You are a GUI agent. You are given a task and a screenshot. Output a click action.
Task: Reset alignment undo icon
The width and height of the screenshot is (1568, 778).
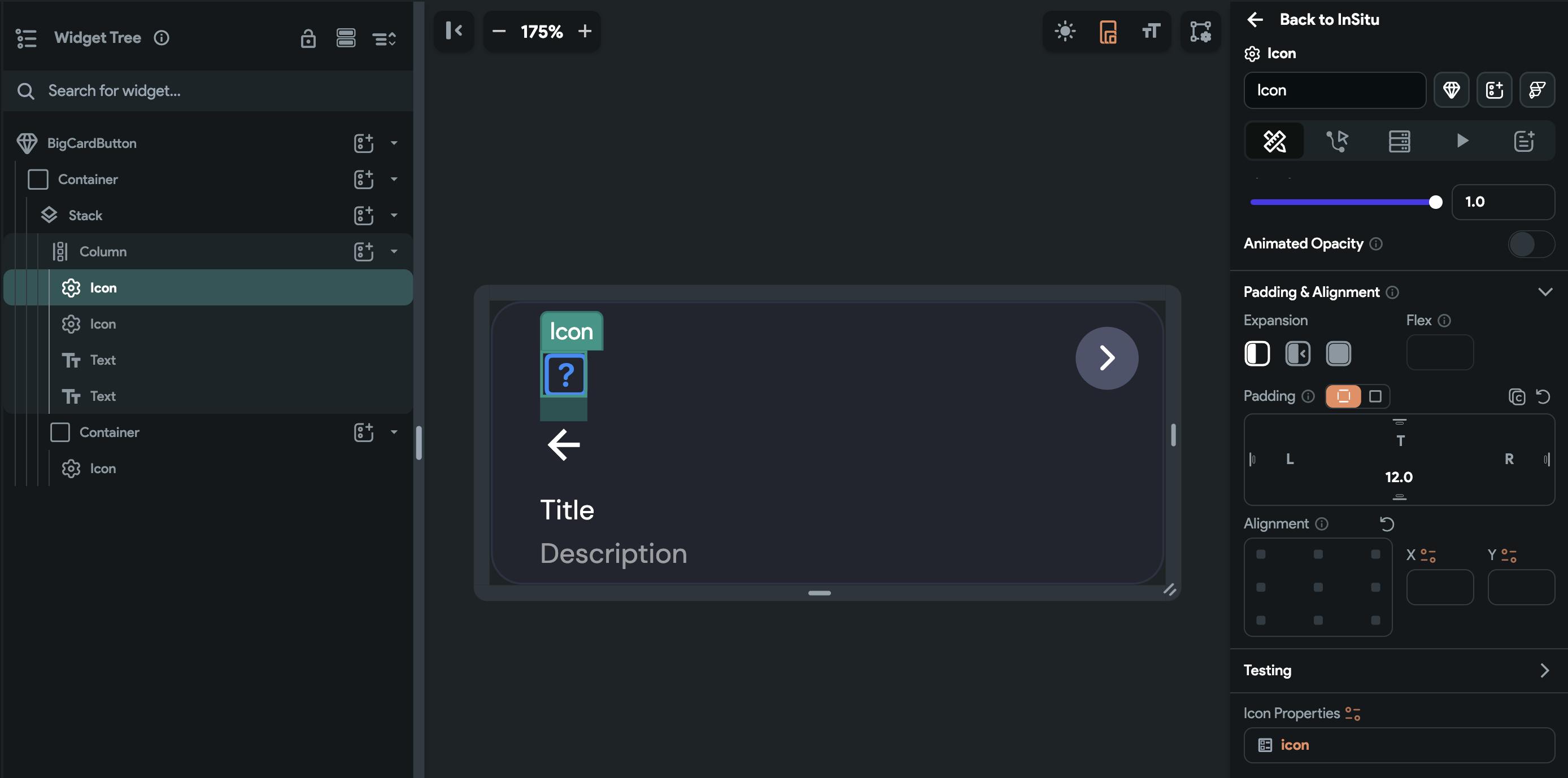point(1387,524)
